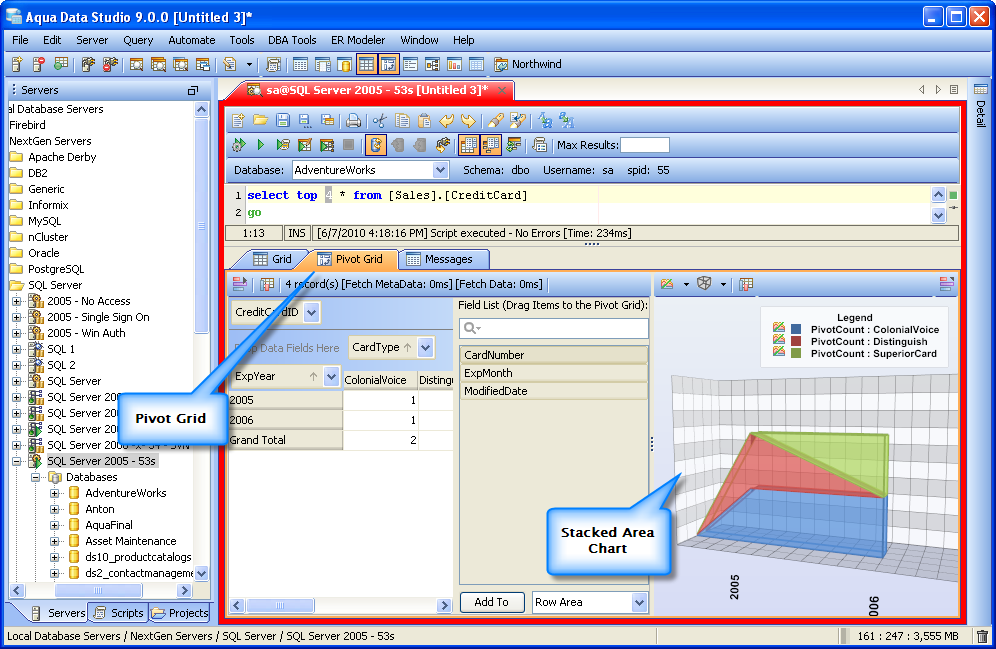Open the Row Area combo box
Screen dimensions: 996x649
[589, 602]
